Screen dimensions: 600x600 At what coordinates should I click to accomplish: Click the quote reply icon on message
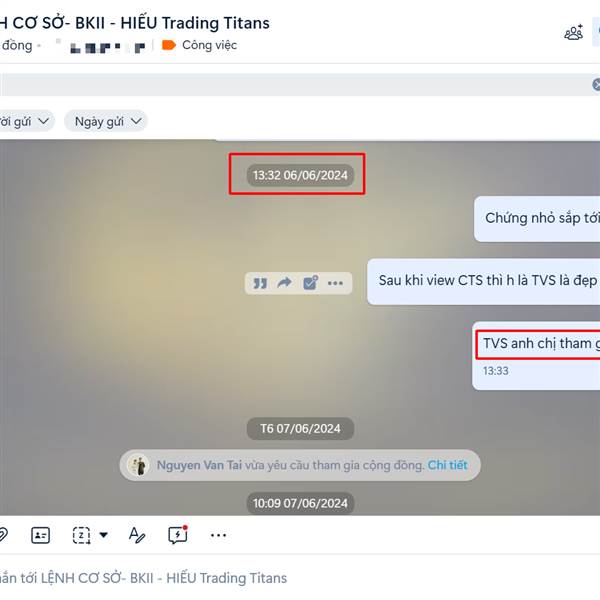click(260, 283)
